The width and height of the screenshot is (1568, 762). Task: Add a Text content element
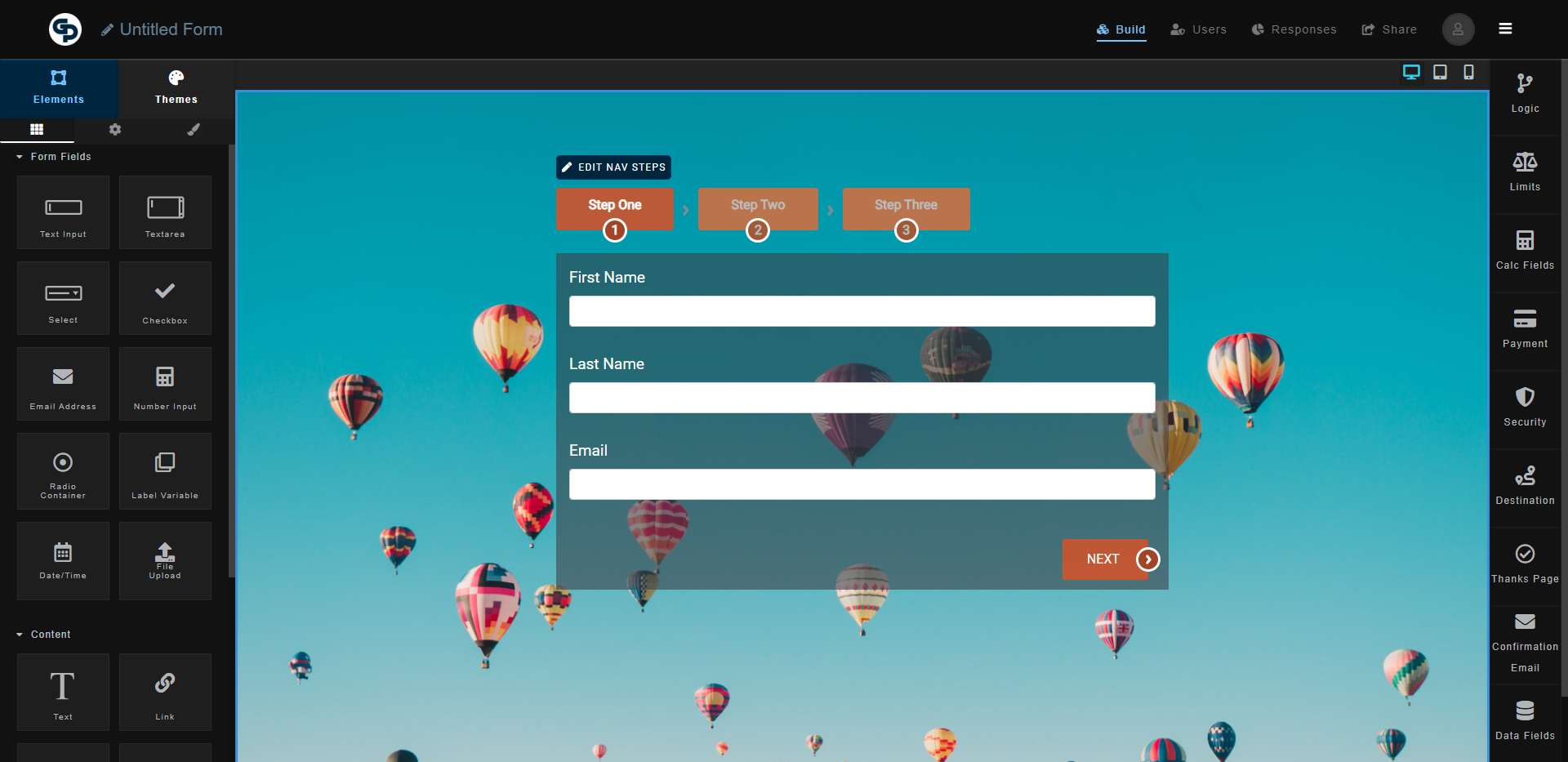[x=63, y=692]
